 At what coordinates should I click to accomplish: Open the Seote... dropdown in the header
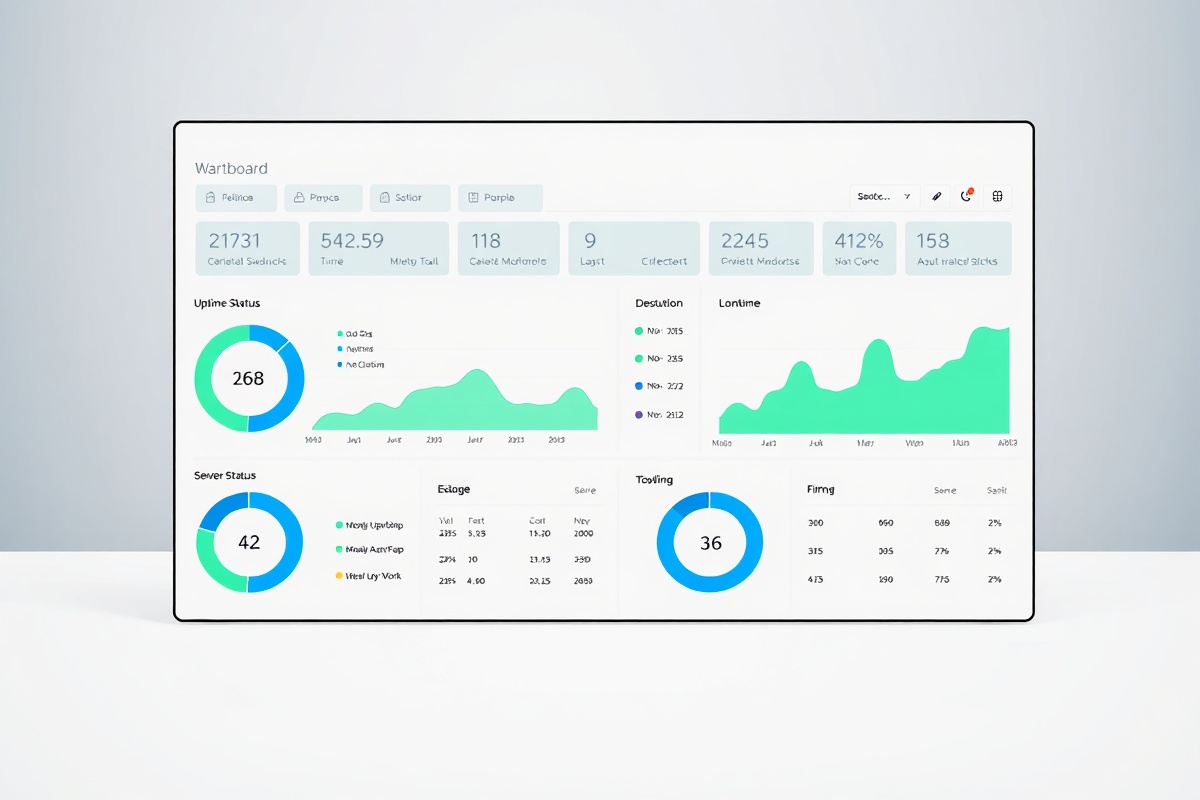tap(885, 197)
